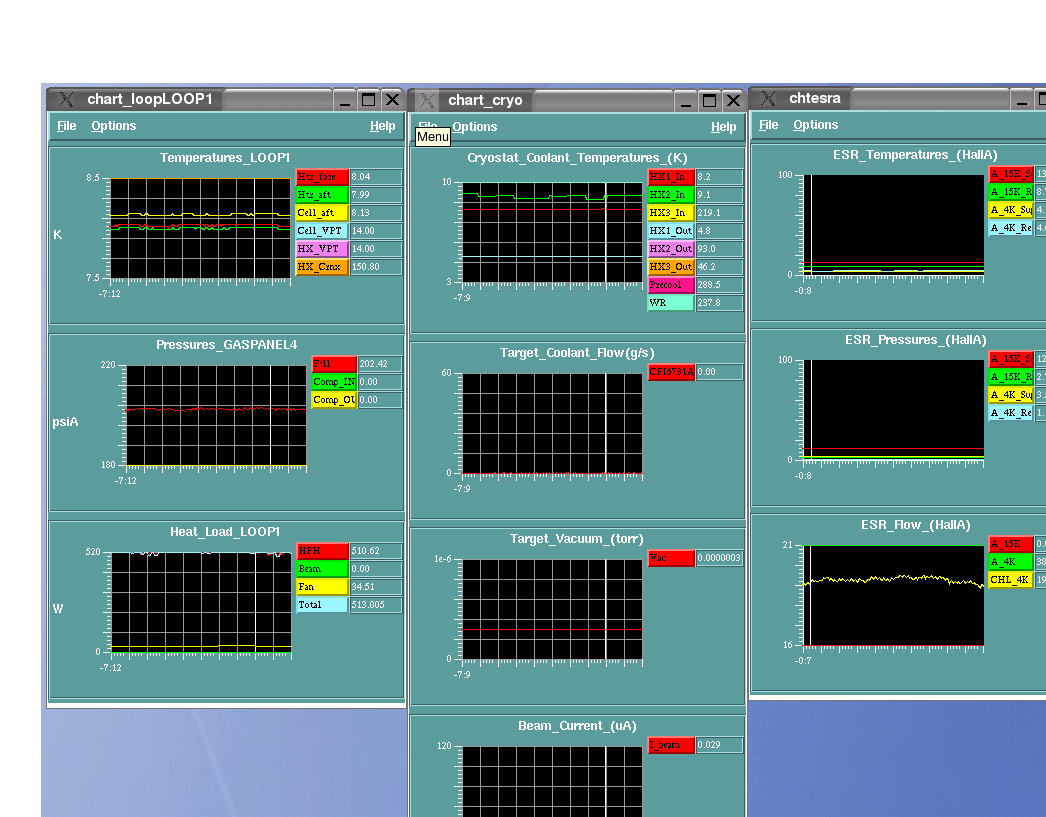The image size is (1046, 817).
Task: Click inside the Pressures_GASPANEL4 plot area
Action: pyautogui.click(x=216, y=416)
